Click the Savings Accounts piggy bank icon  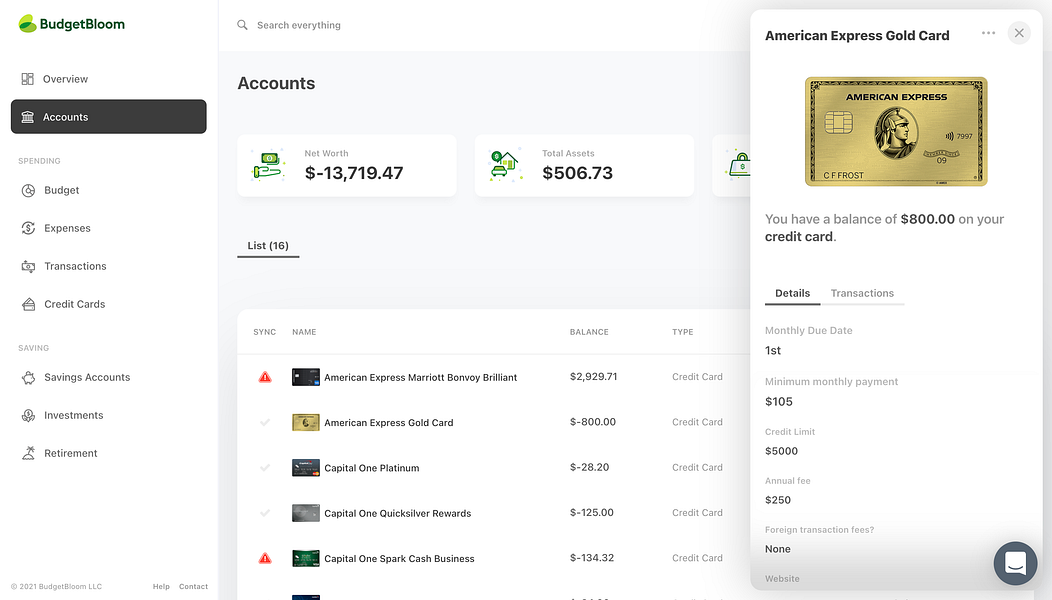(x=28, y=378)
